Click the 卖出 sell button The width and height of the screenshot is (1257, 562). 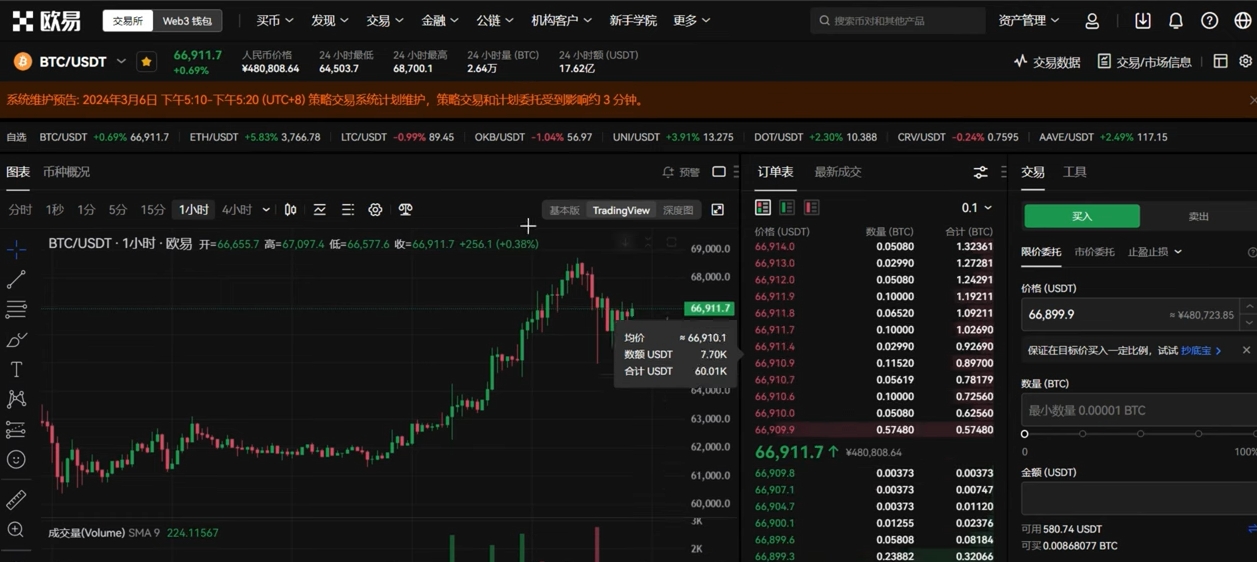click(1199, 216)
